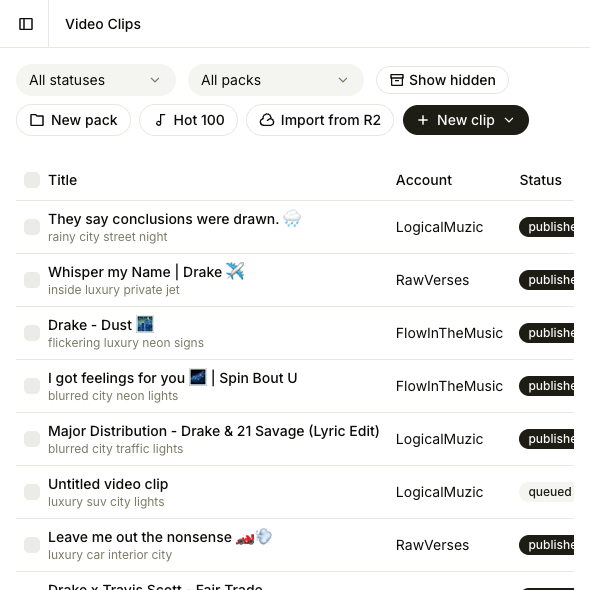Select the checkbox for Untitled video clip
Image resolution: width=590 pixels, height=590 pixels.
point(32,492)
